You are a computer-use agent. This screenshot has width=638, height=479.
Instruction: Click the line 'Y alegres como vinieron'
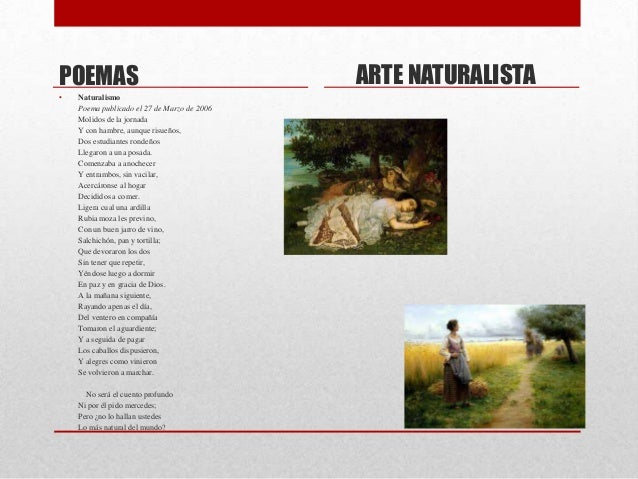(x=118, y=361)
